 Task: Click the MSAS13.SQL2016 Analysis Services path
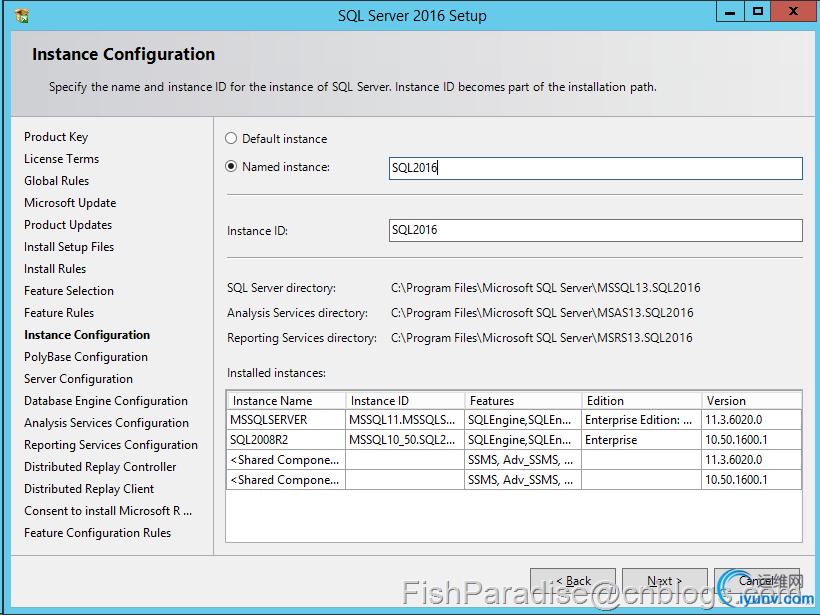click(542, 313)
